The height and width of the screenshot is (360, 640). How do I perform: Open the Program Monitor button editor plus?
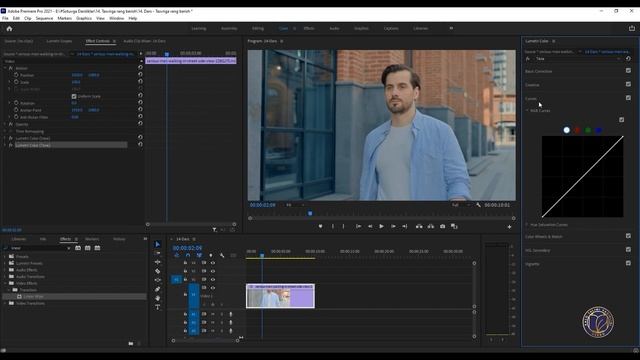point(509,227)
